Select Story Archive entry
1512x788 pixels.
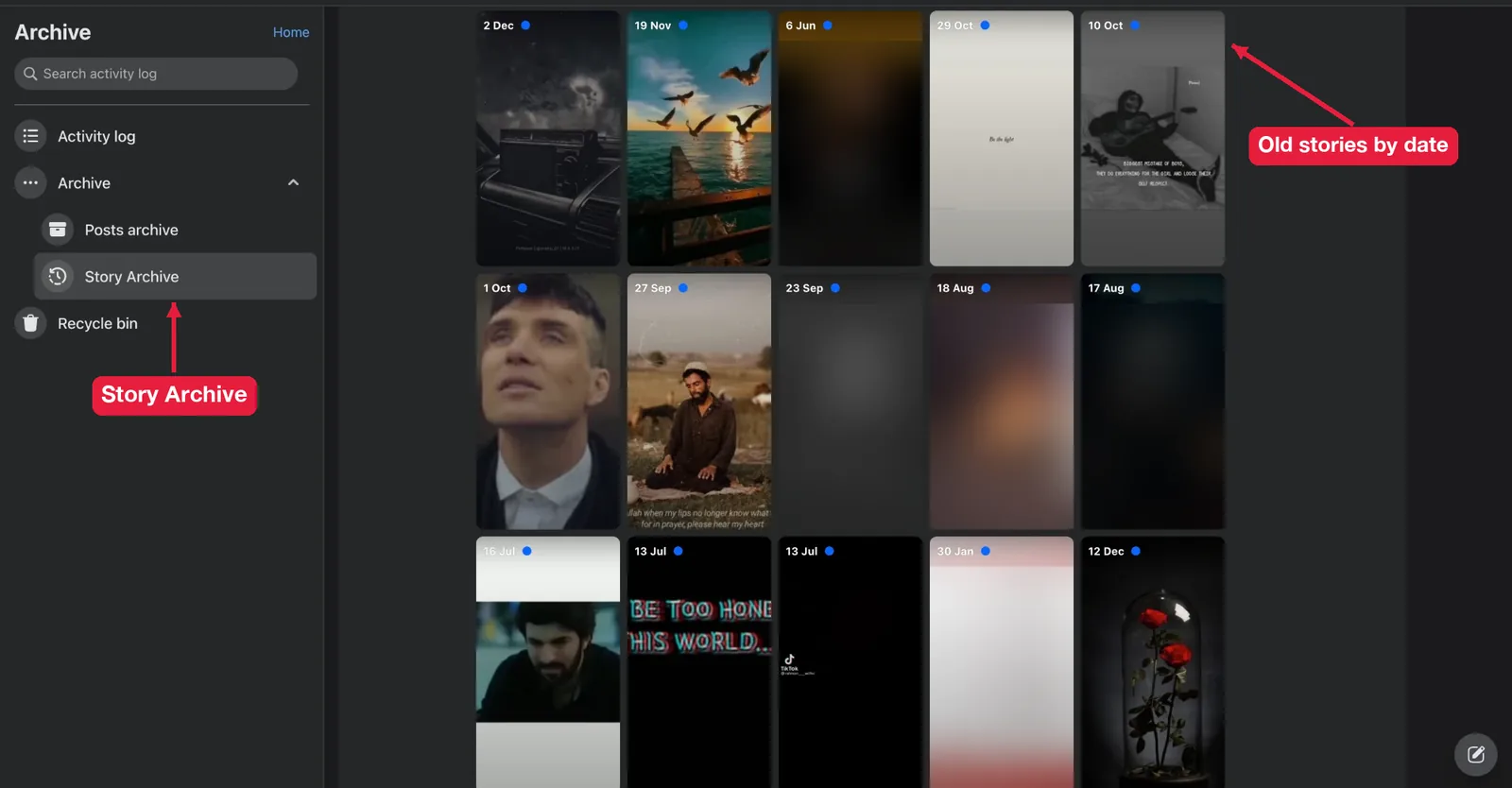(x=175, y=276)
